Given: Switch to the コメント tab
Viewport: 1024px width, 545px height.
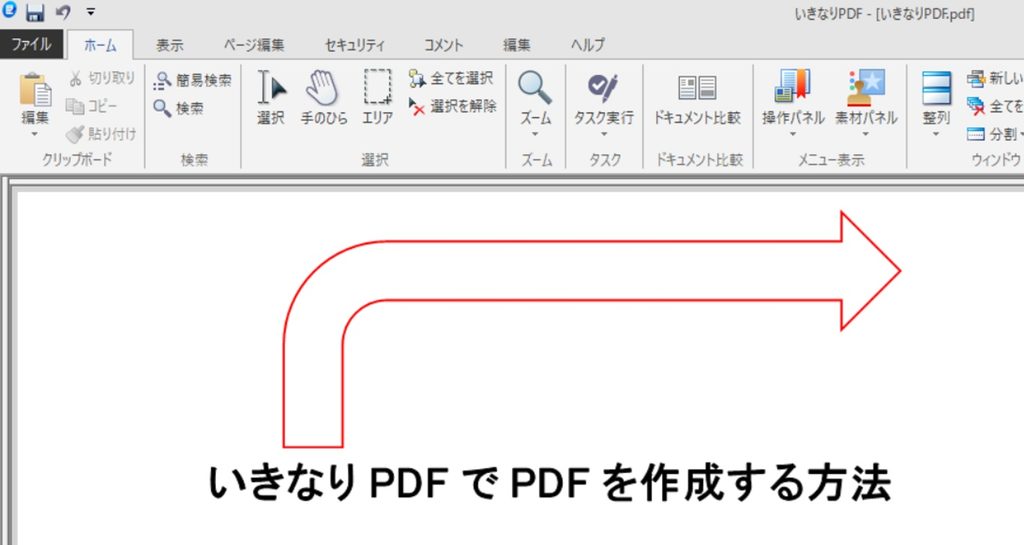Looking at the screenshot, I should (x=443, y=45).
